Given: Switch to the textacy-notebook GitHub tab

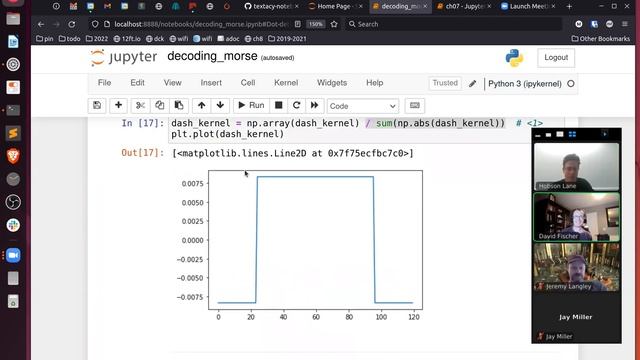Looking at the screenshot, I should point(271,6).
